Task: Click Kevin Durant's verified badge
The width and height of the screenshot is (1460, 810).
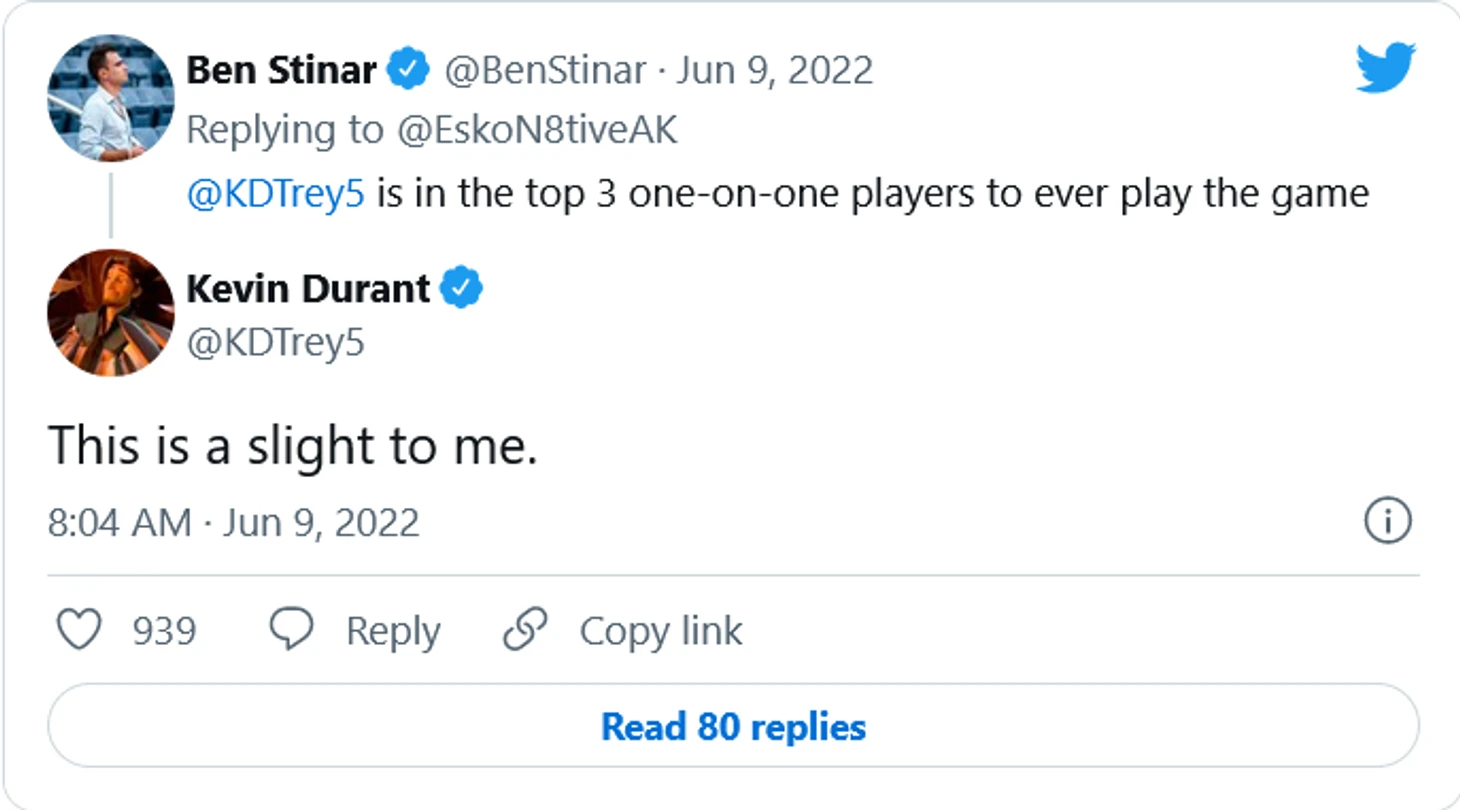Action: tap(461, 289)
